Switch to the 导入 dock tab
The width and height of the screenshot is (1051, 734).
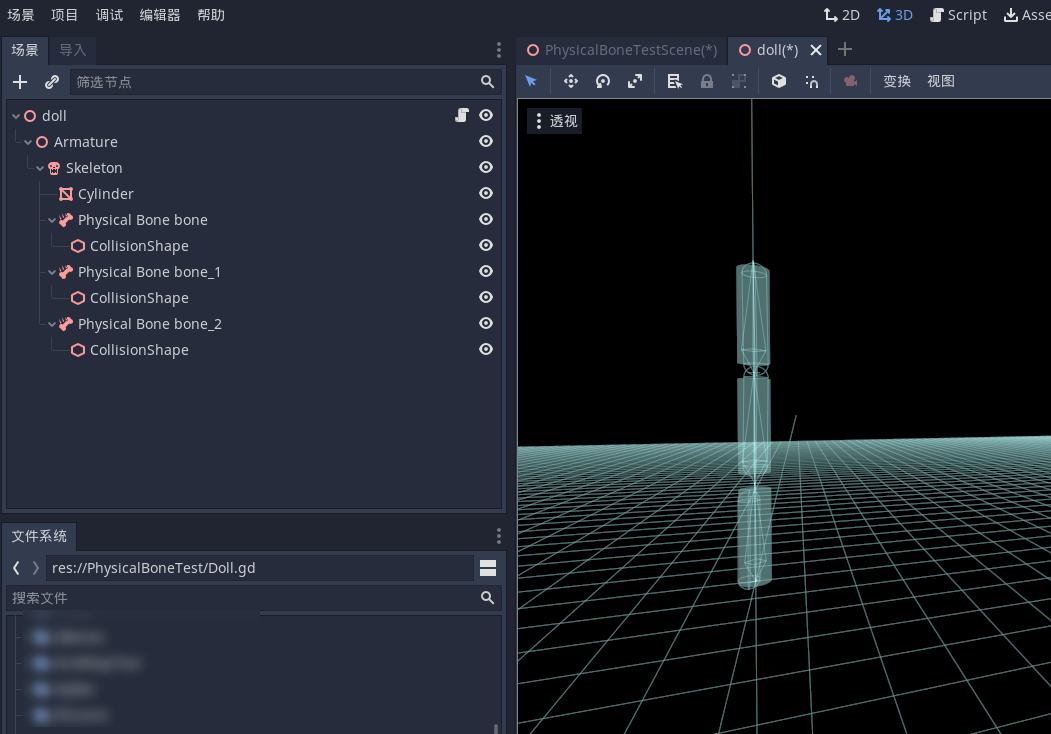pyautogui.click(x=72, y=50)
